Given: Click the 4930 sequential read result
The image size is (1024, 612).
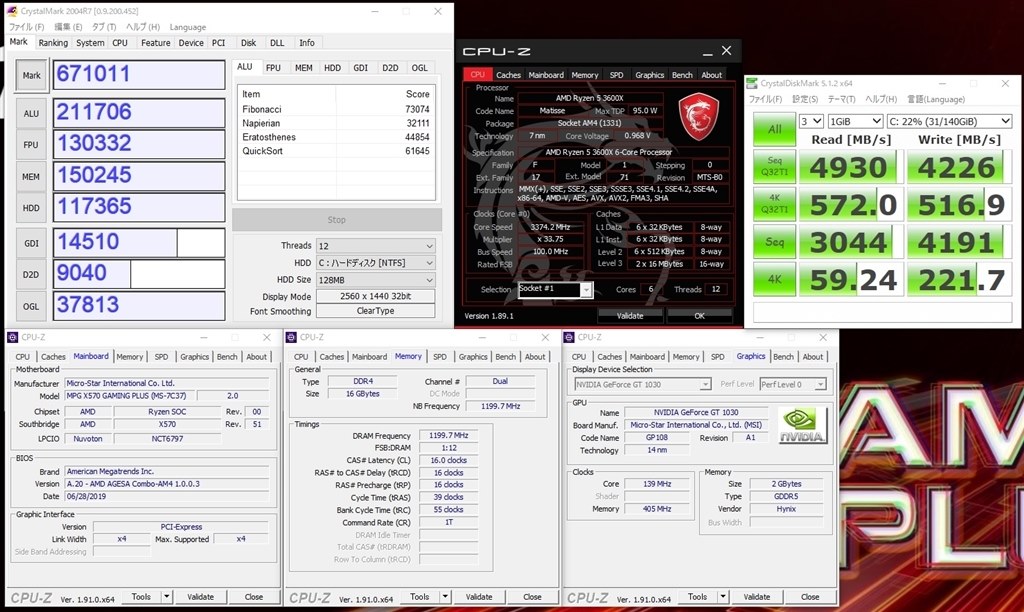Looking at the screenshot, I should (850, 167).
